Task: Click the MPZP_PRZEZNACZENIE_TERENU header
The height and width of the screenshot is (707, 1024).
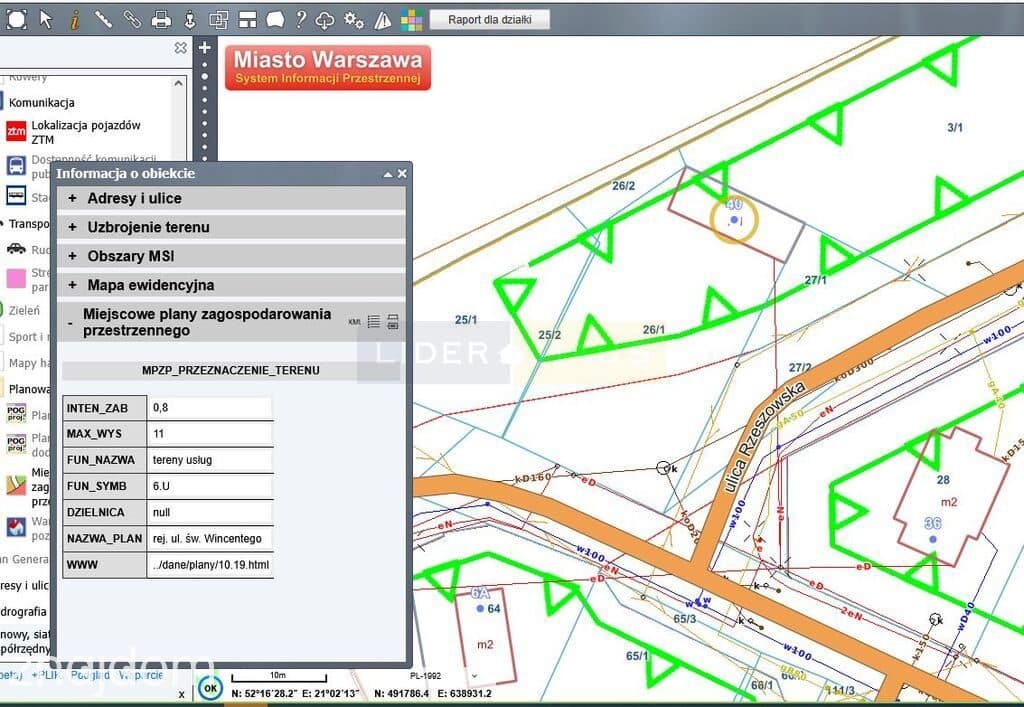Action: click(x=231, y=370)
